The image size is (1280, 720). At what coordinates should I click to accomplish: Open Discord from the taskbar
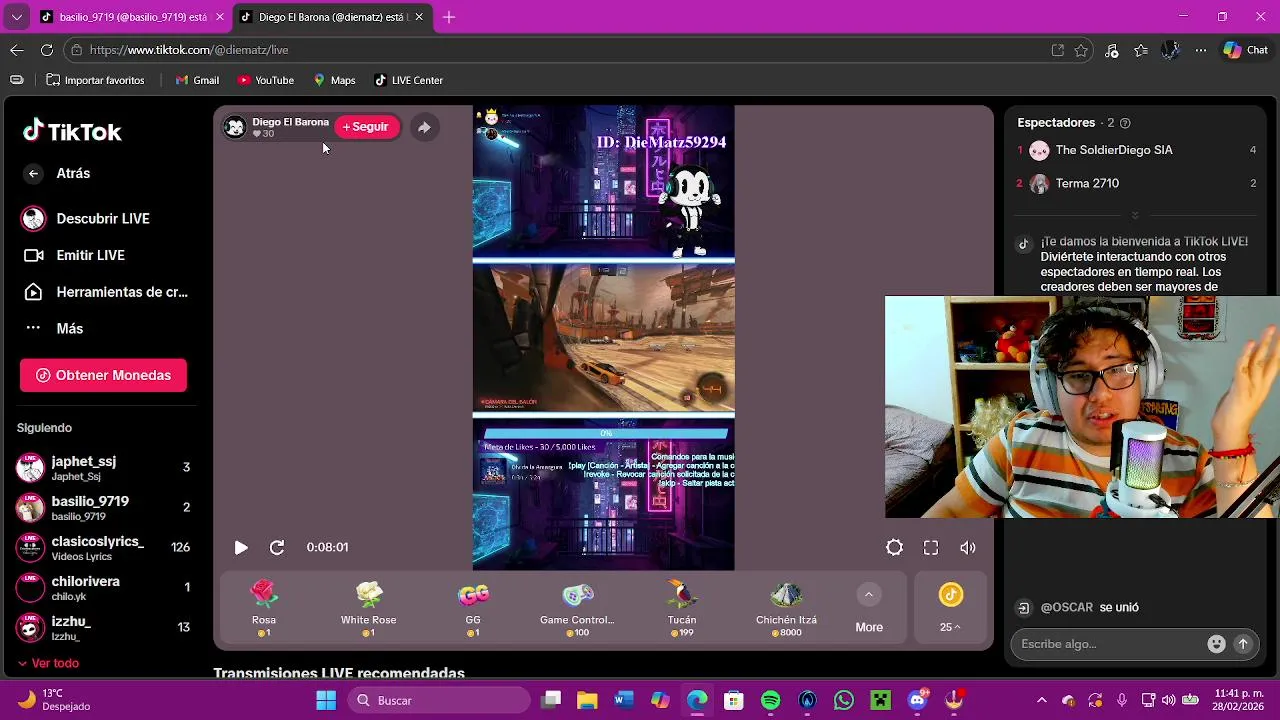tap(918, 700)
